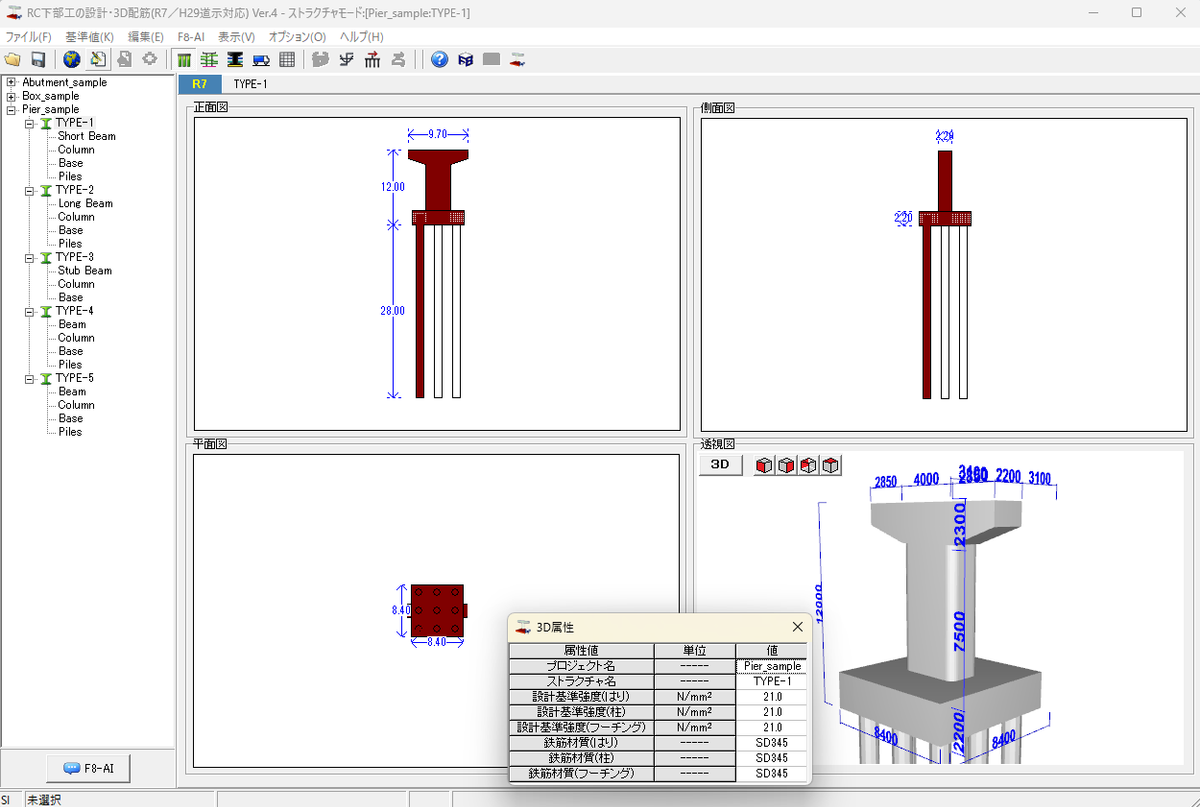Collapse the TYPE-2 tree node

30,190
